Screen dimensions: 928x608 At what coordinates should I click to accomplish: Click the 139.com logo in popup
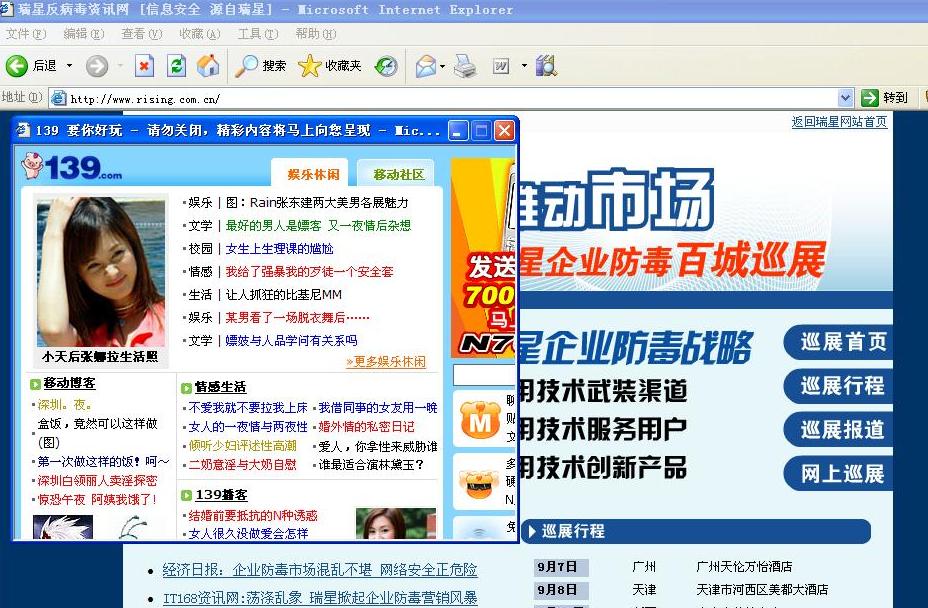click(x=72, y=166)
